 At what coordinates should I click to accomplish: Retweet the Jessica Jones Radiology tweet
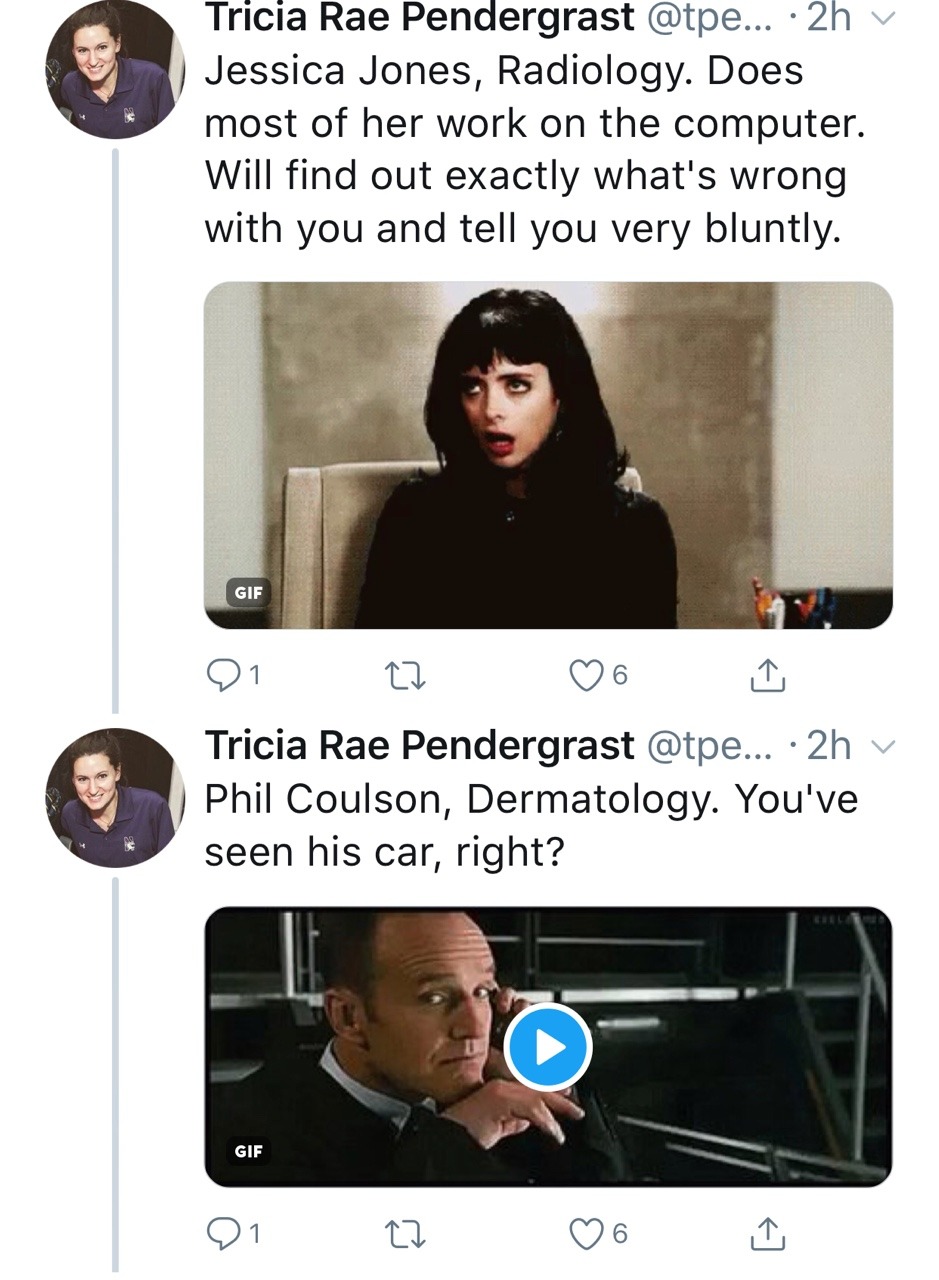coord(405,677)
